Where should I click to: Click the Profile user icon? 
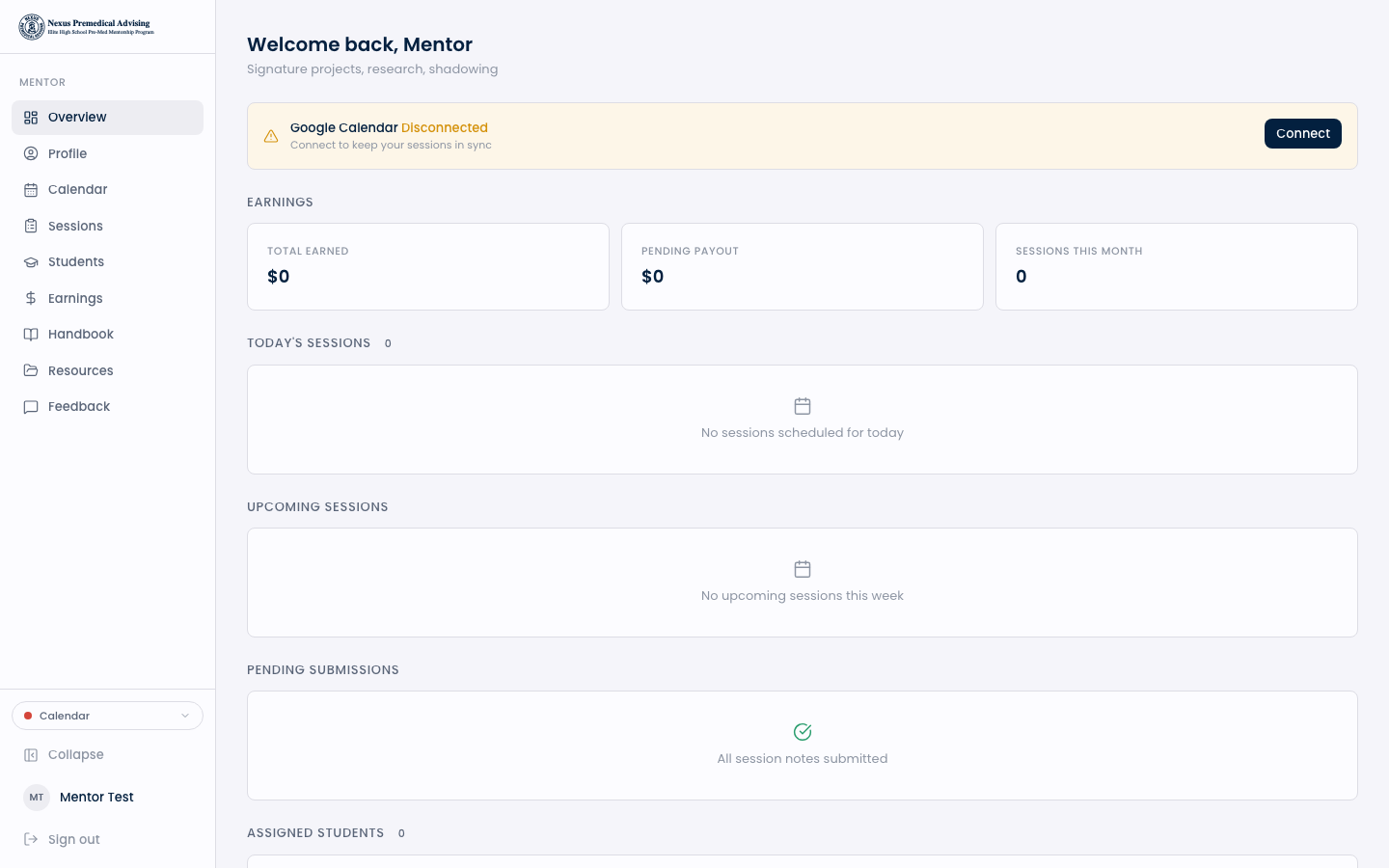pyautogui.click(x=31, y=153)
